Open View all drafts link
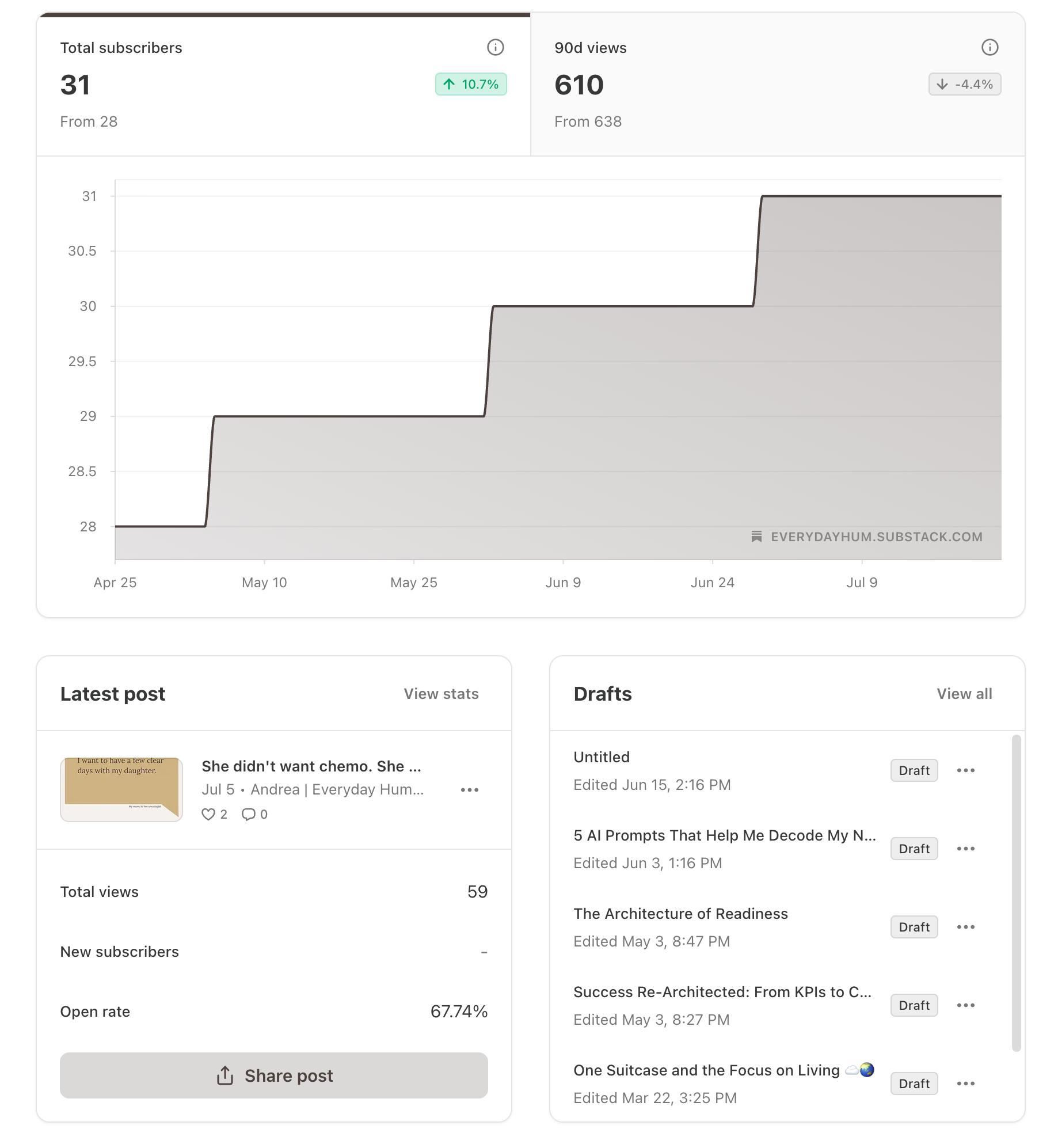 (x=964, y=694)
